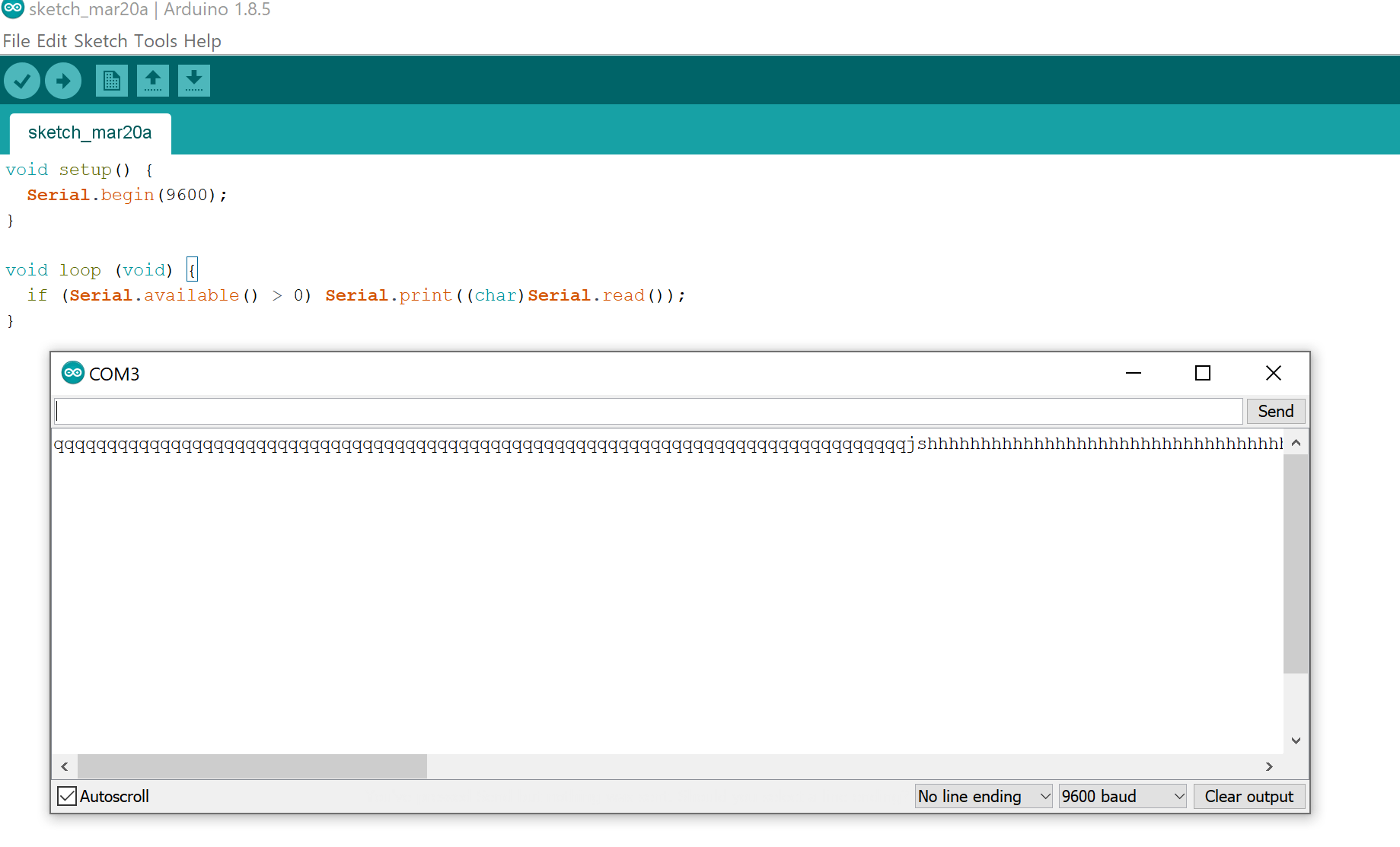Click the serial output text line of q's
This screenshot has height=847, width=1400.
click(x=668, y=444)
